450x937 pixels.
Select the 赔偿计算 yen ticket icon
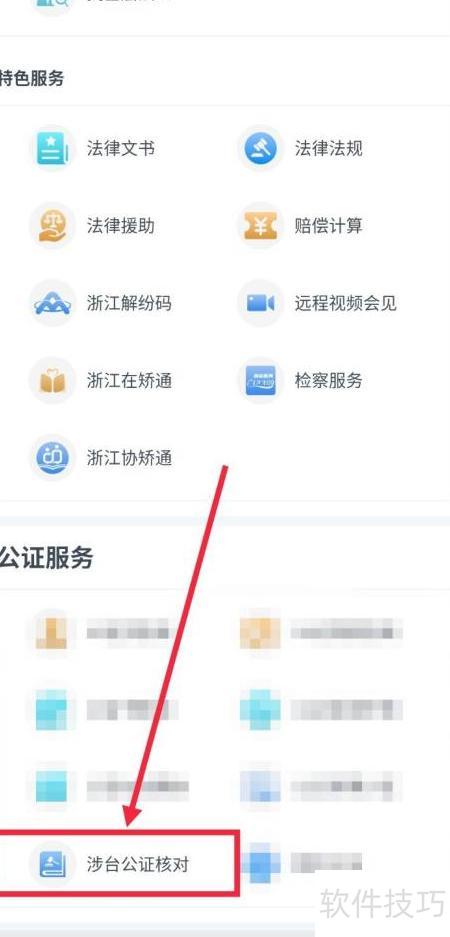click(261, 226)
